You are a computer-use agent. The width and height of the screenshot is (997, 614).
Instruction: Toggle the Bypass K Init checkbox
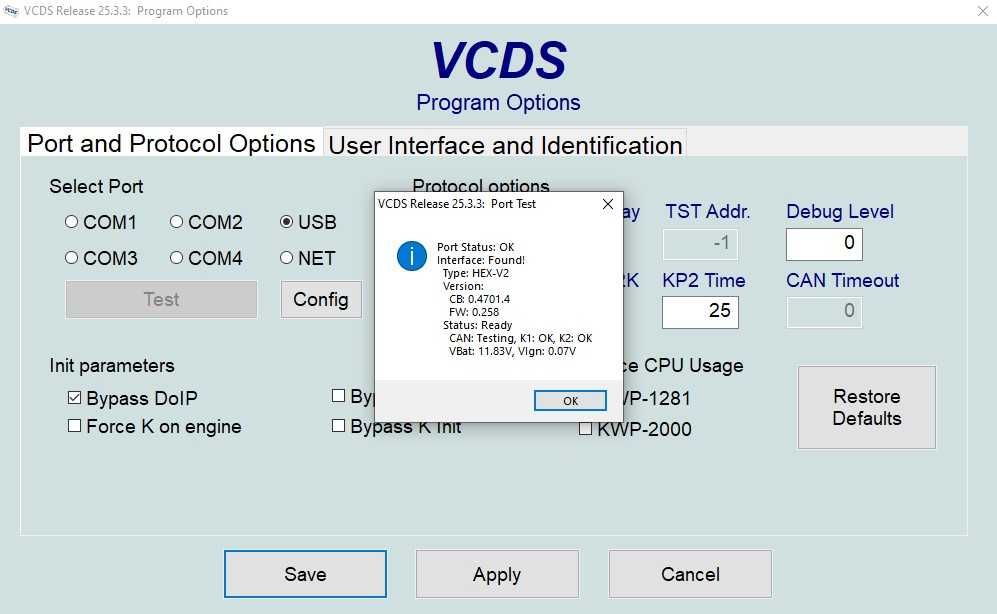coord(338,426)
